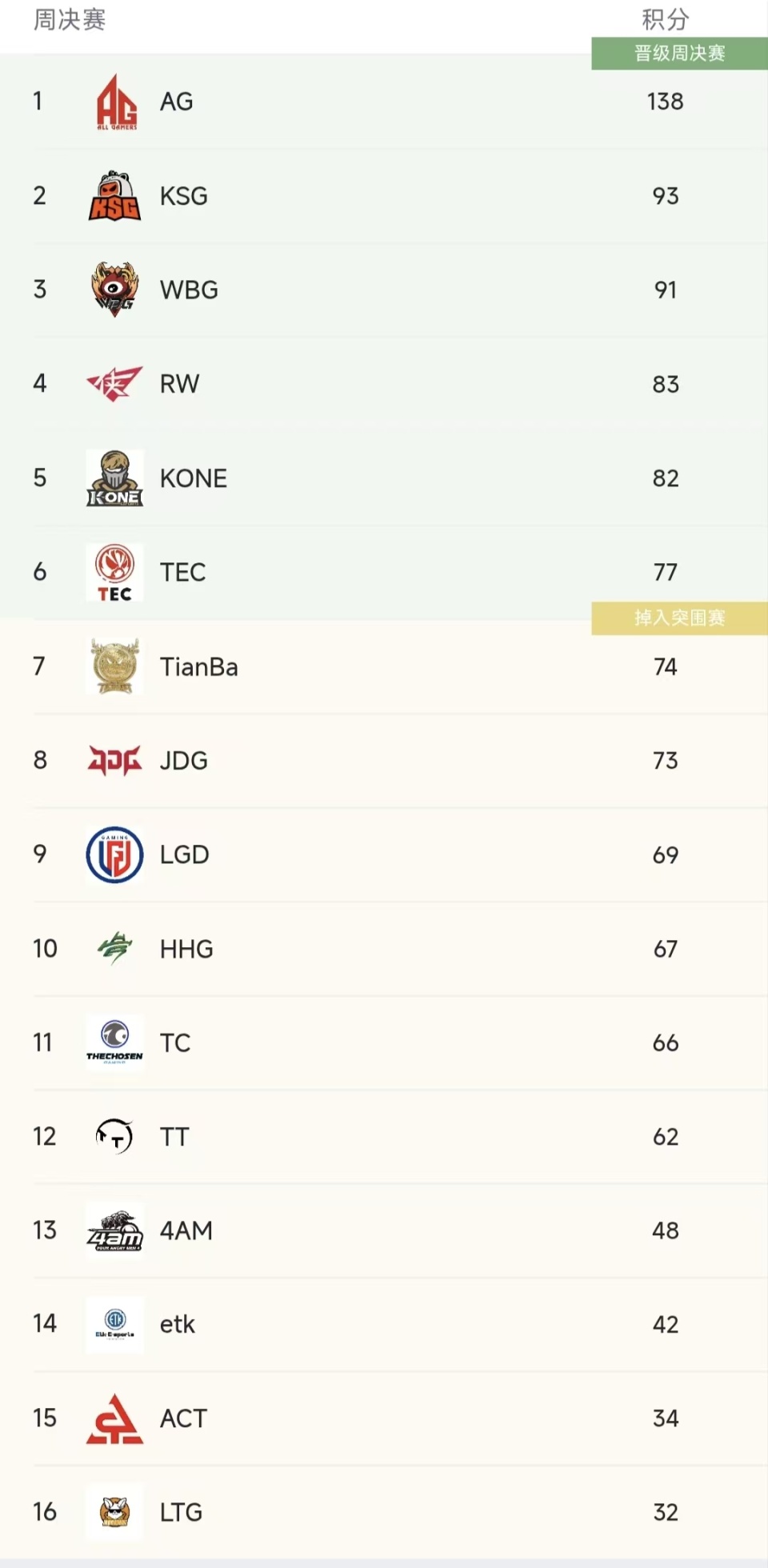Click the RW team logo

pos(114,384)
